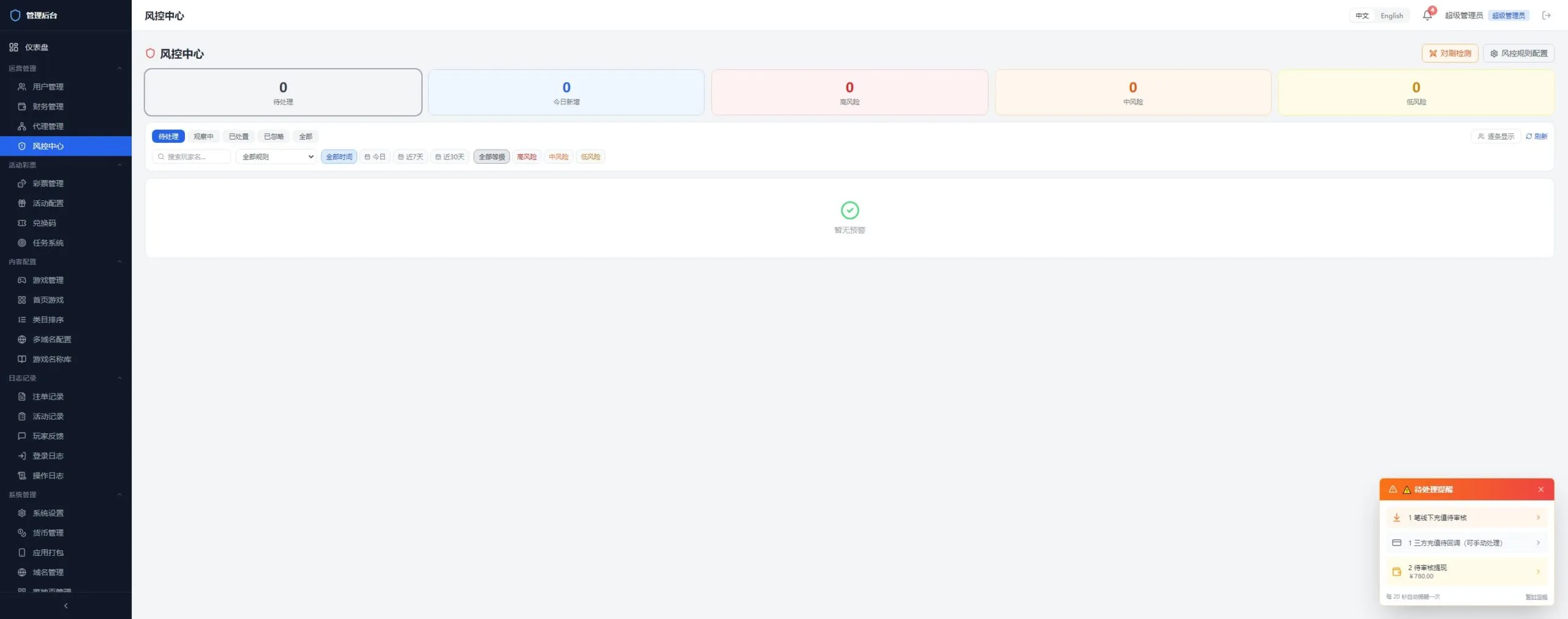Viewport: 1568px width, 619px height.
Task: Click the 刷新 refresh link
Action: coord(1537,136)
